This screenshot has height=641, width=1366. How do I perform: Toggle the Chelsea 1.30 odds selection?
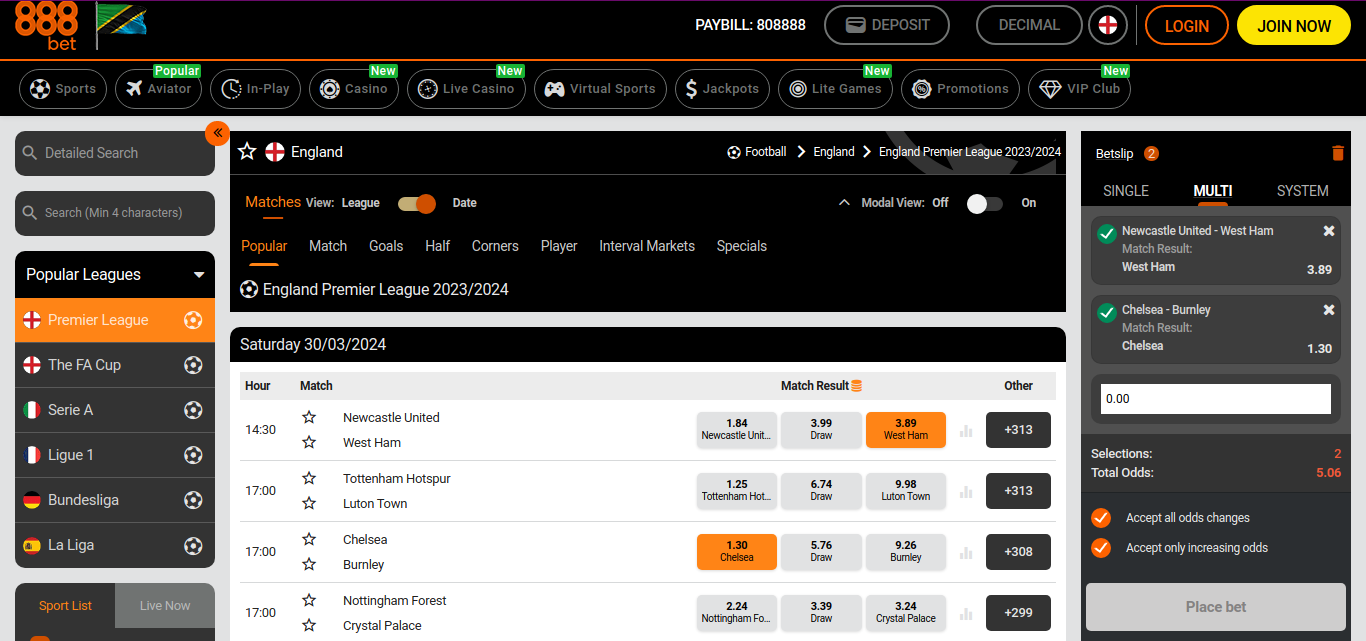tap(737, 551)
